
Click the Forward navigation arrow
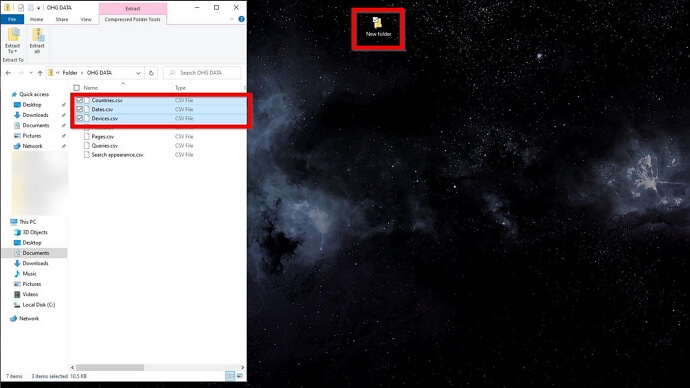[20, 73]
